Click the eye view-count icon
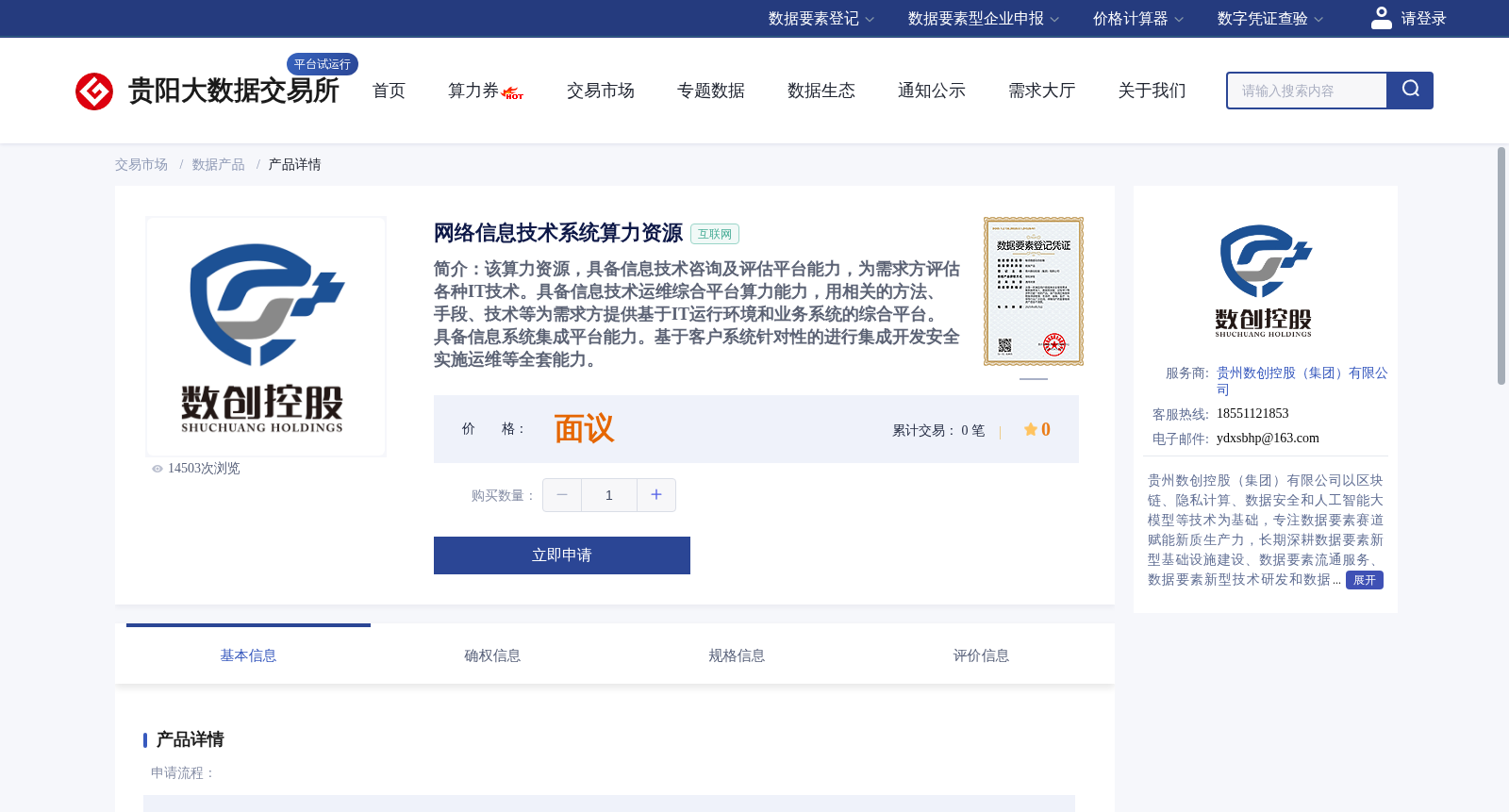Image resolution: width=1509 pixels, height=812 pixels. tap(158, 469)
